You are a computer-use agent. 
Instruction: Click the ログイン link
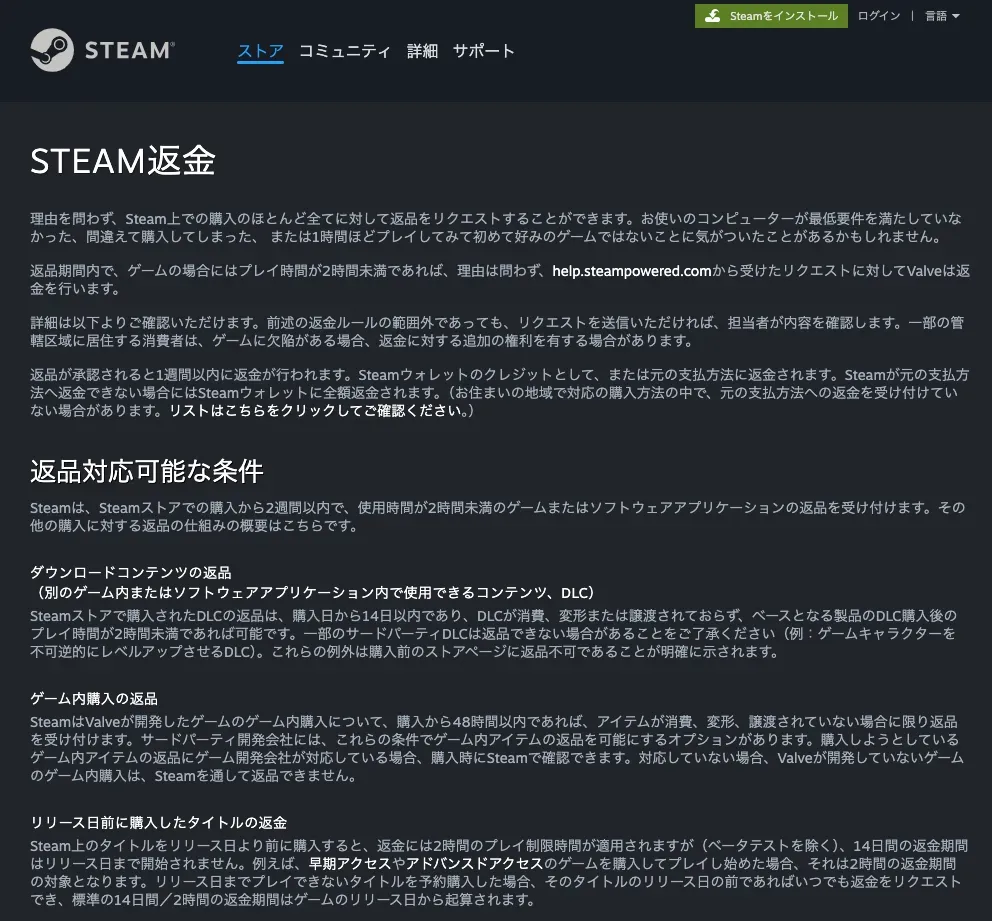[879, 16]
